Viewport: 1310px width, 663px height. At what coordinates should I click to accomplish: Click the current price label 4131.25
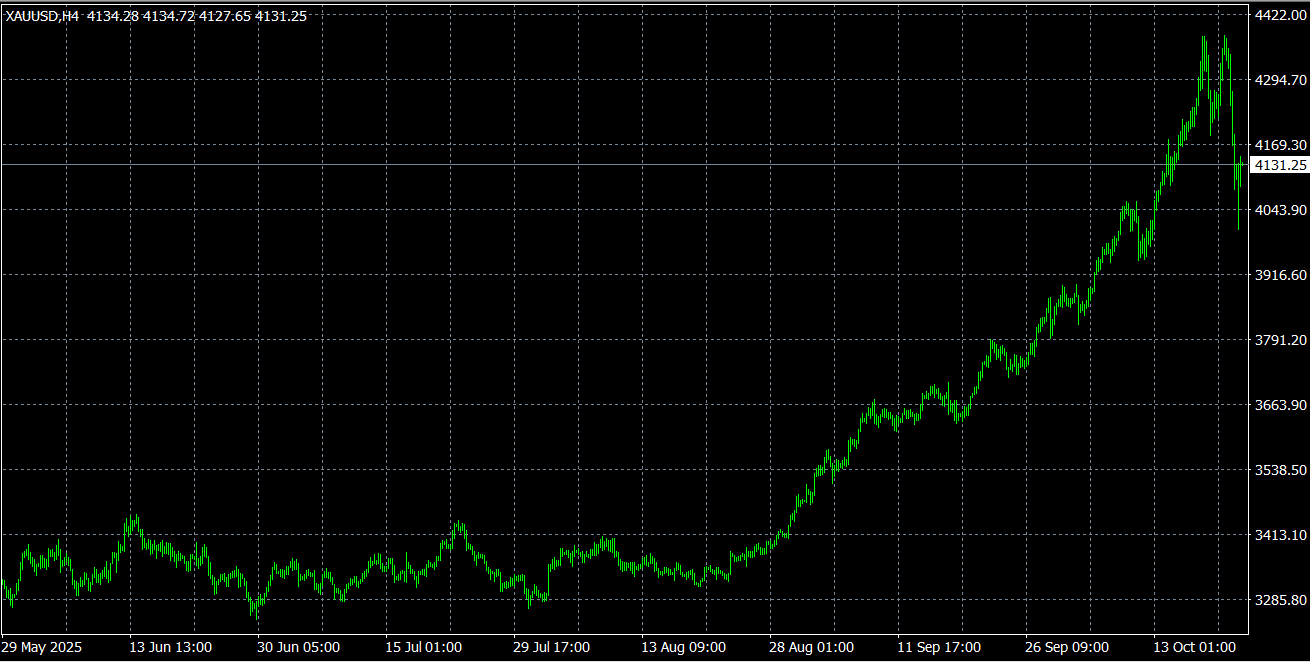[1280, 165]
